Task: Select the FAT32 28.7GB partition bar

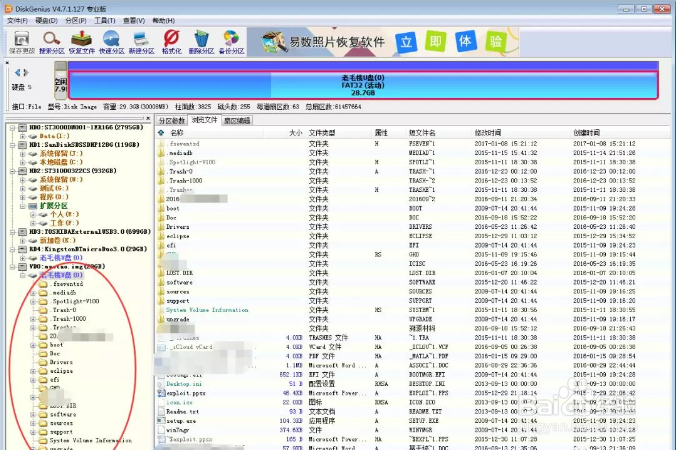Action: click(363, 85)
